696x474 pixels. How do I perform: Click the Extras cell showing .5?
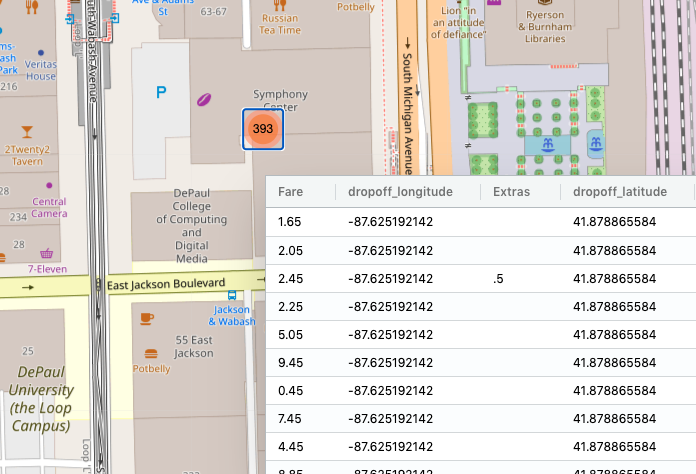(x=498, y=278)
